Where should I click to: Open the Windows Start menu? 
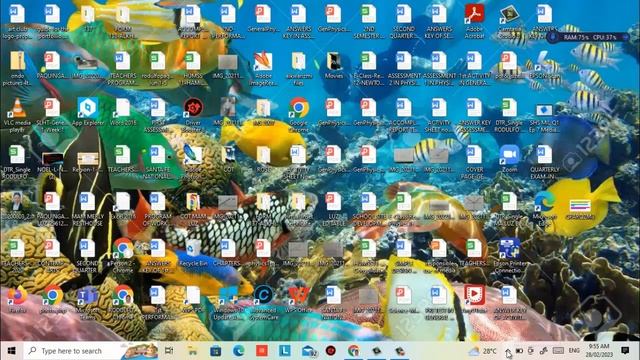11,351
